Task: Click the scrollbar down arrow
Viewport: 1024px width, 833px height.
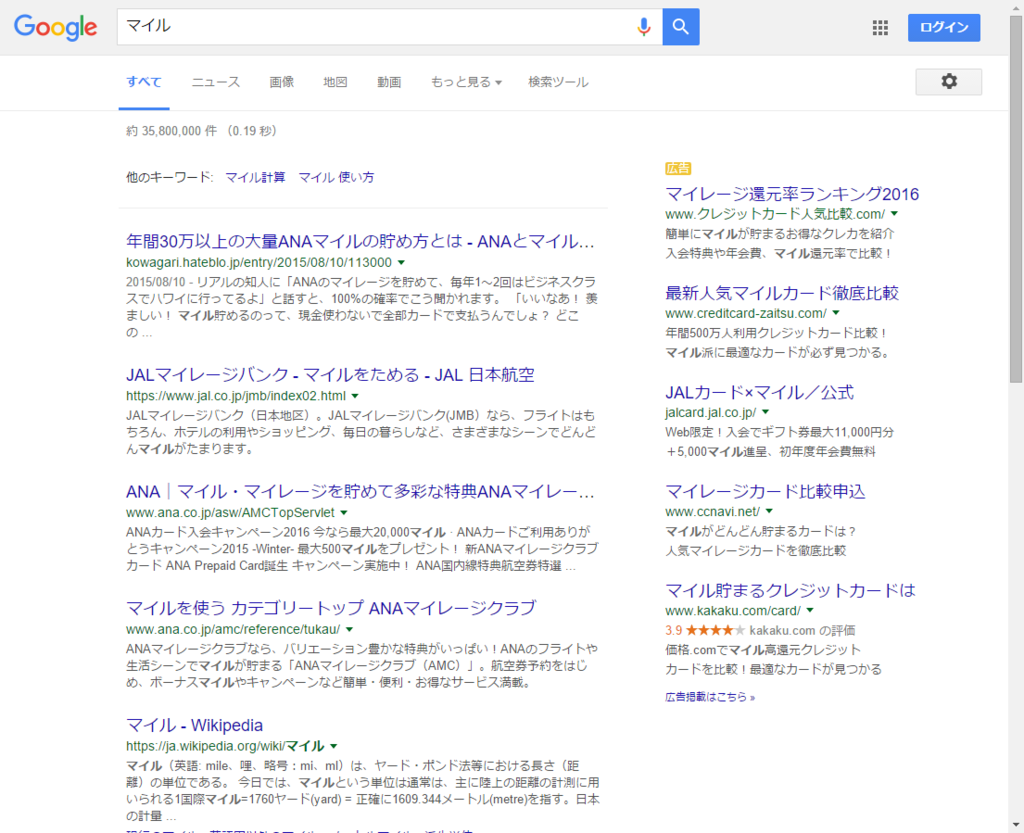Action: [x=1016, y=826]
